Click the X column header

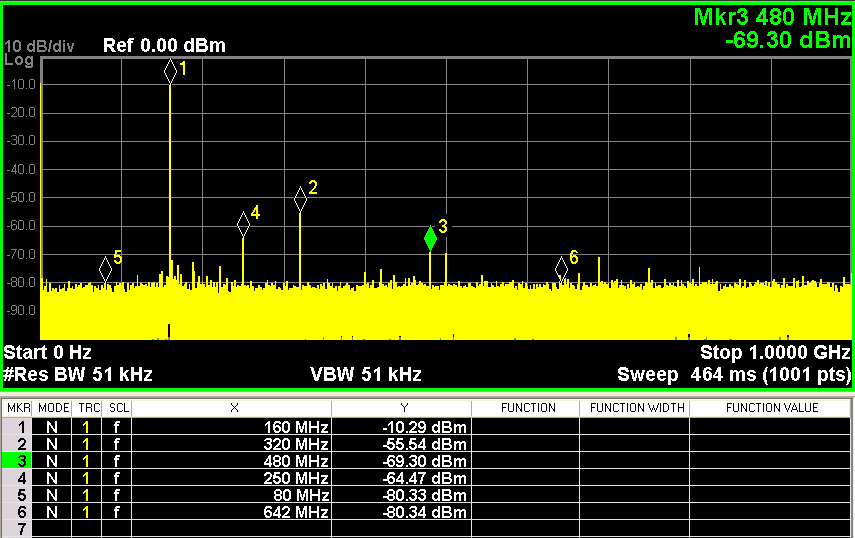pos(233,408)
